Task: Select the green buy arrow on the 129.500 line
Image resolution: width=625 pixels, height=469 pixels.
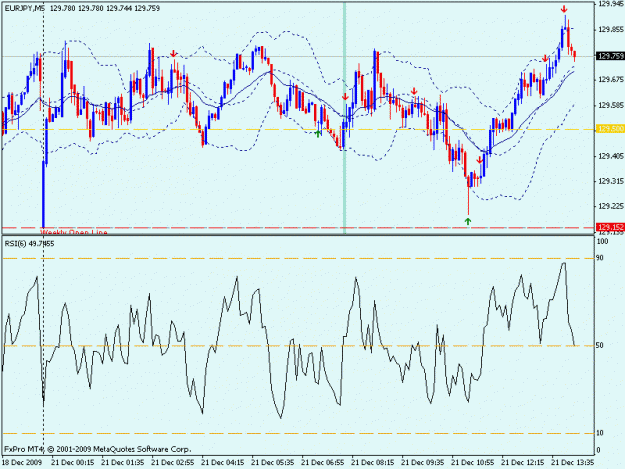Action: [x=318, y=133]
